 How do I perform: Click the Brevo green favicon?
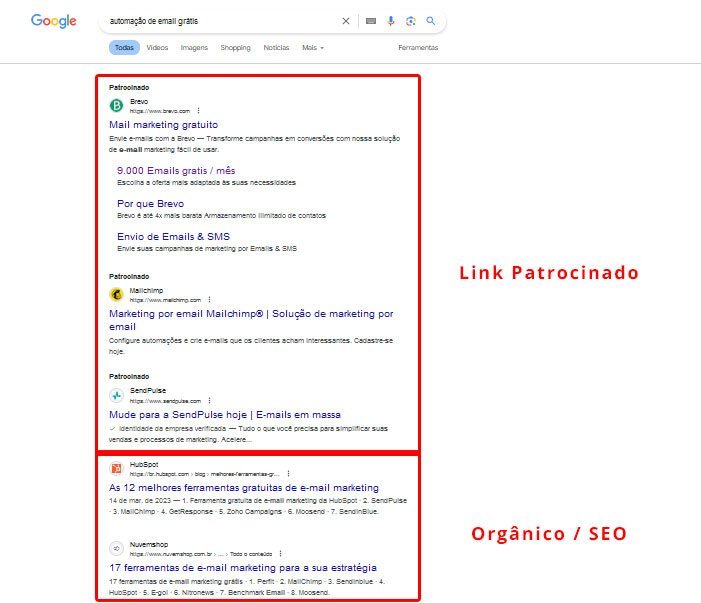(x=116, y=105)
